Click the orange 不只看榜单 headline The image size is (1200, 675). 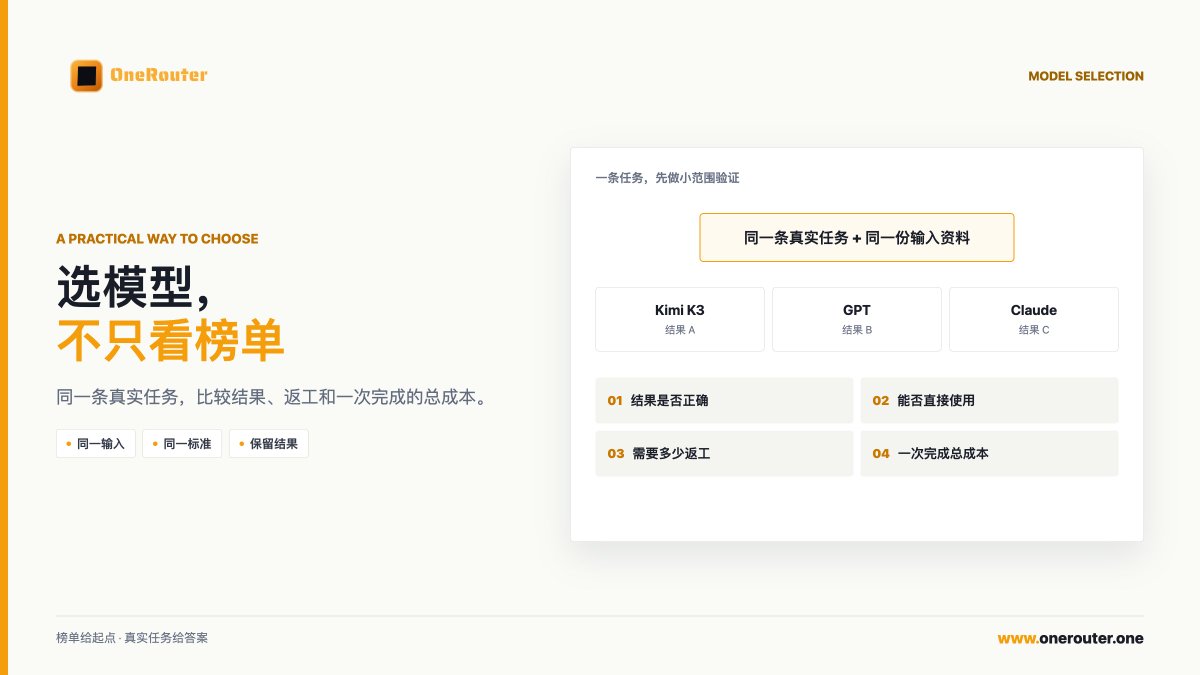pyautogui.click(x=171, y=342)
